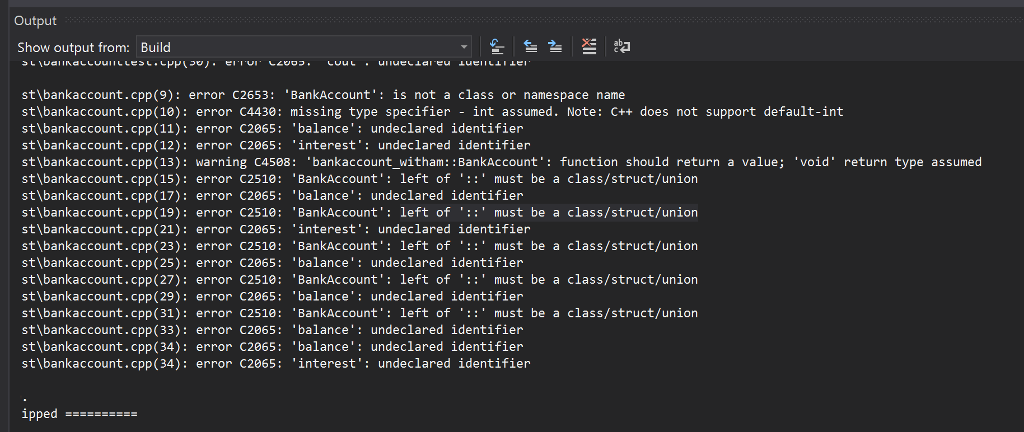Screen dimensions: 1024x432
Task: Click the bankaccount.cpp(34) 'interest' error line
Action: [276, 363]
